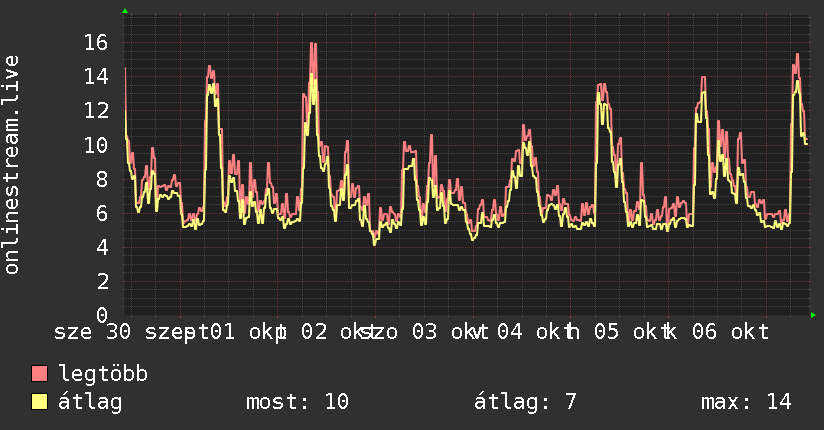Image resolution: width=824 pixels, height=430 pixels.
Task: Click the 'most: 10' value
Action: (297, 402)
